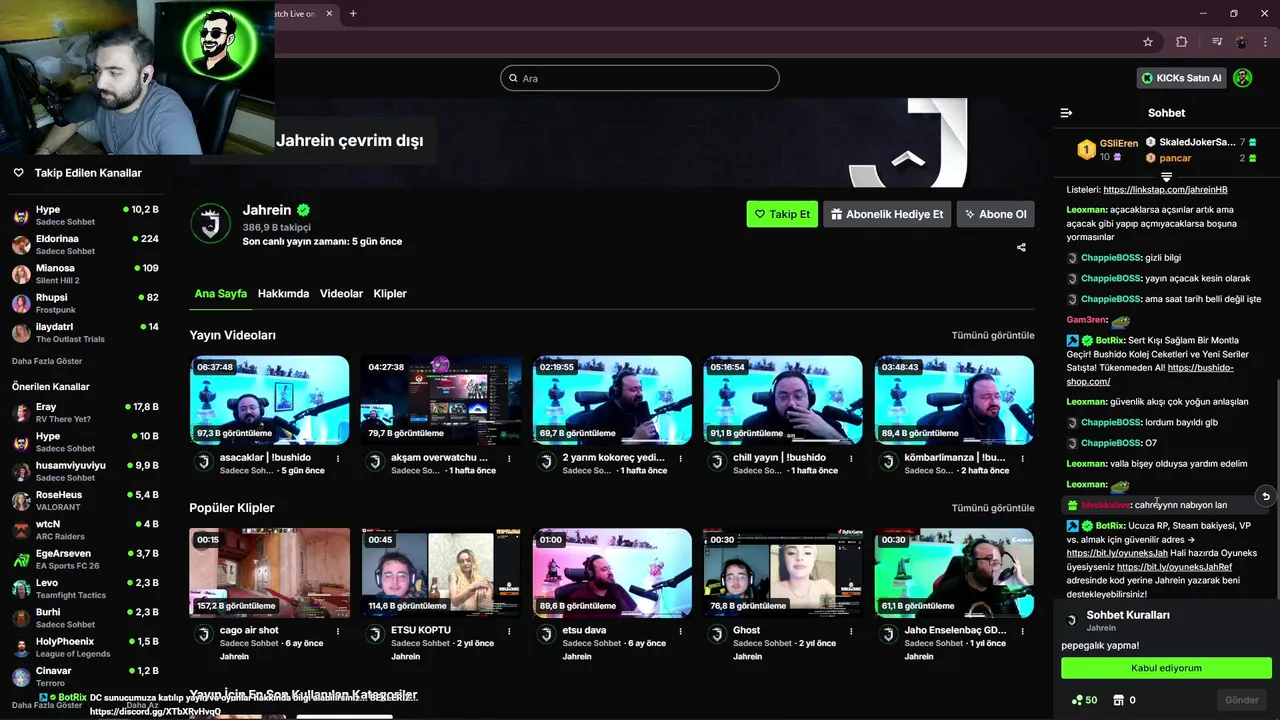Viewport: 1280px width, 720px height.
Task: Click the Abone Ol subscribe button
Action: [x=995, y=214]
